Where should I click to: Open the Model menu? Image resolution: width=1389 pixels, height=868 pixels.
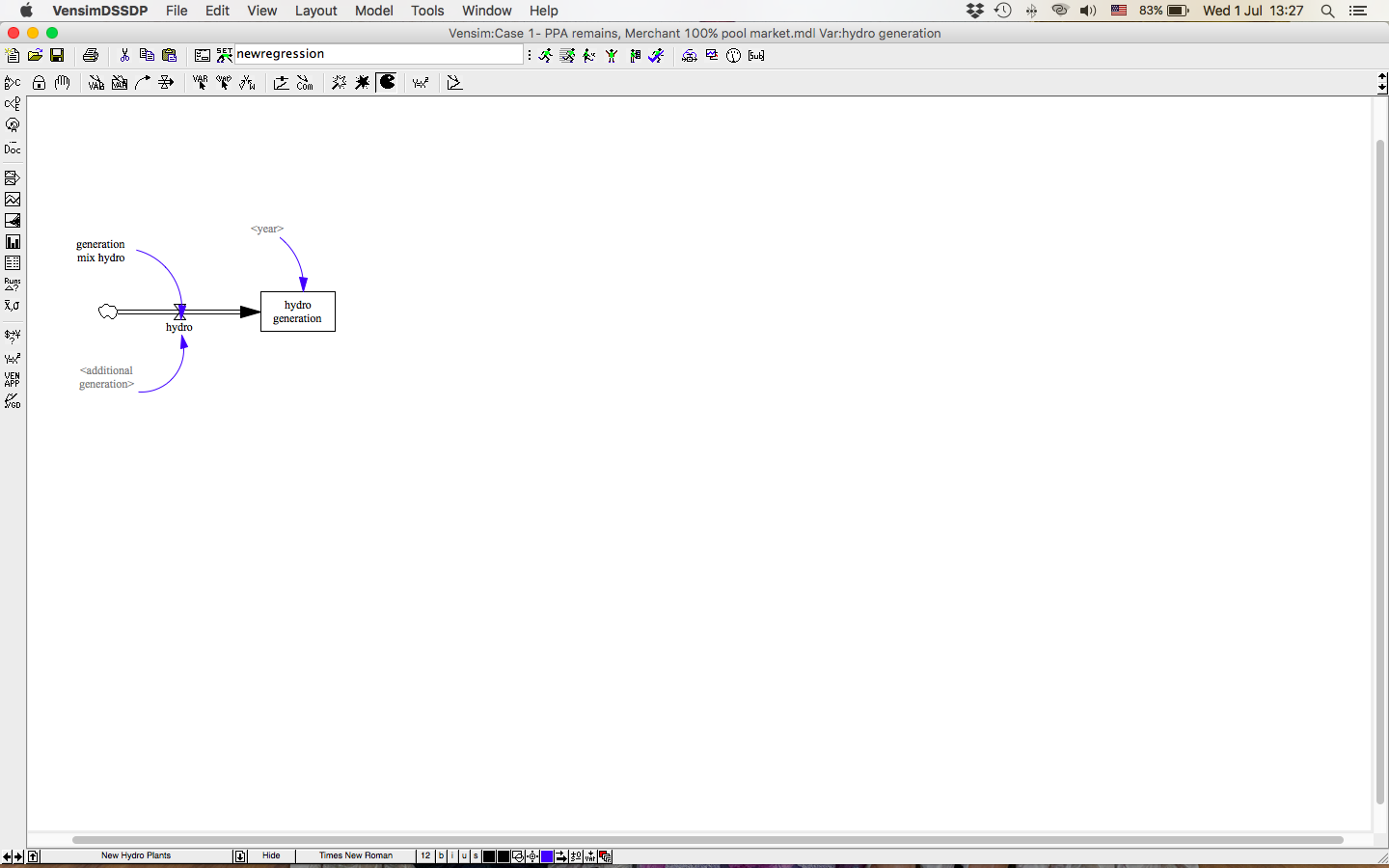373,11
